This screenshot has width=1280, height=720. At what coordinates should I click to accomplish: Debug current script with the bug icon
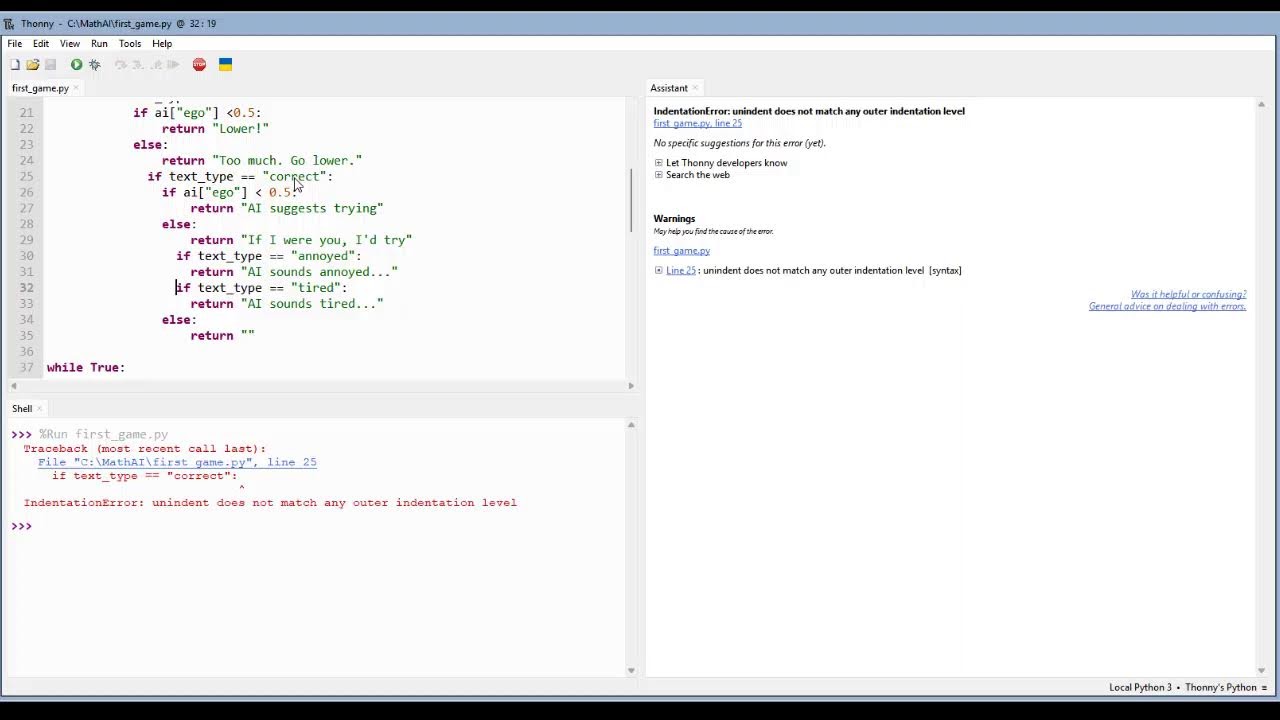coord(94,65)
